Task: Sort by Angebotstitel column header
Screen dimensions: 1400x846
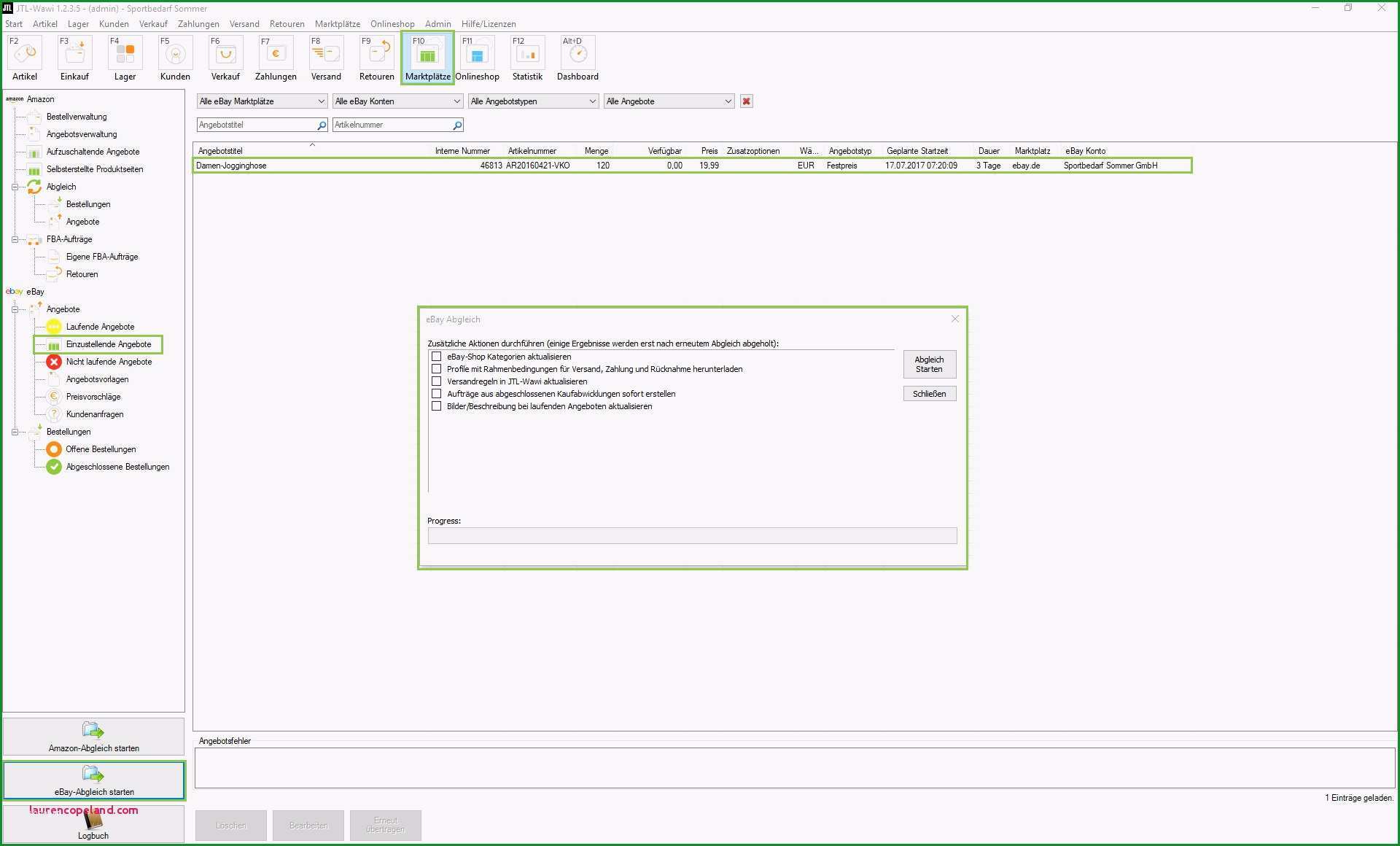Action: 220,151
